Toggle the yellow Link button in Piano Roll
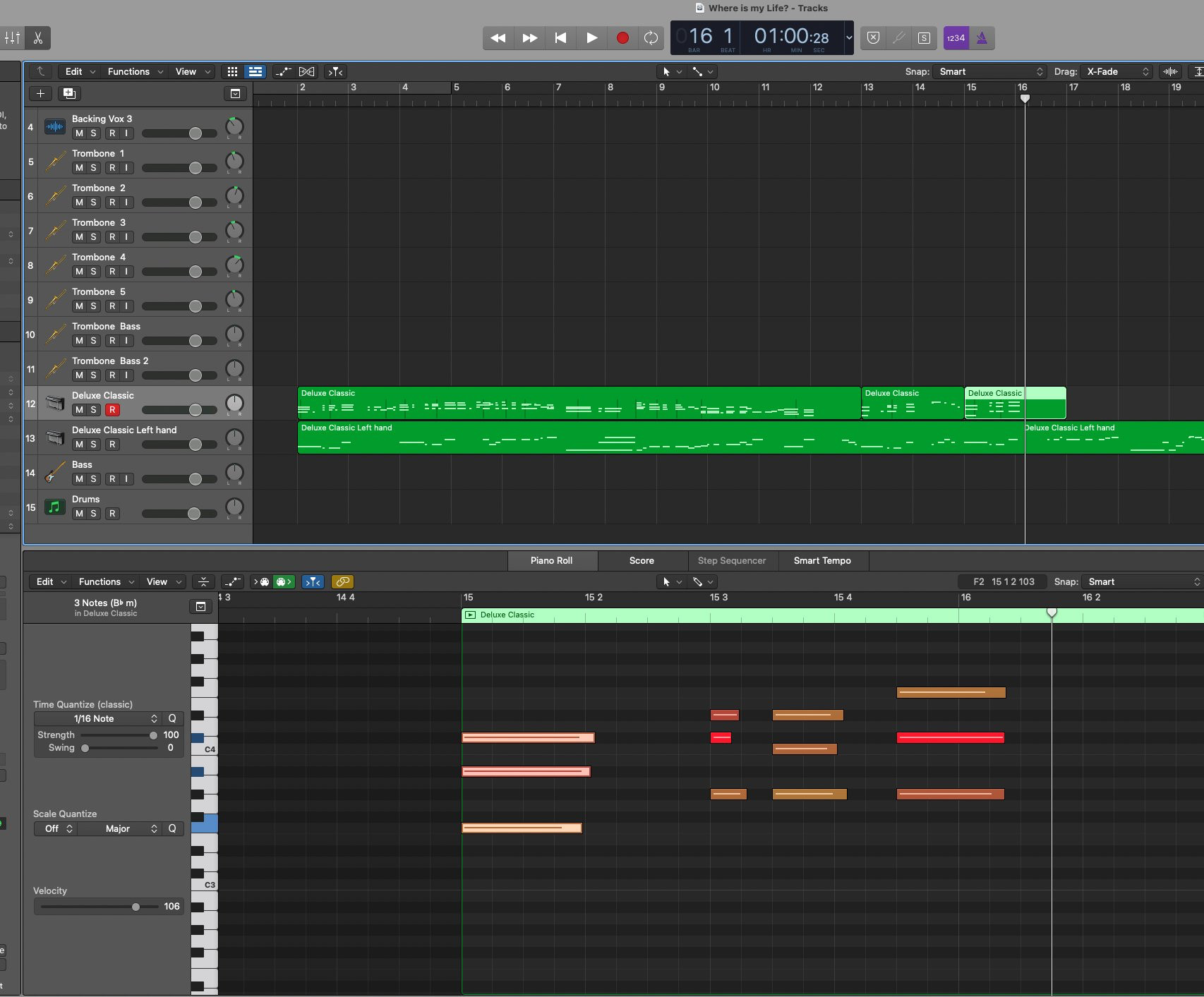The image size is (1204, 997). point(342,581)
